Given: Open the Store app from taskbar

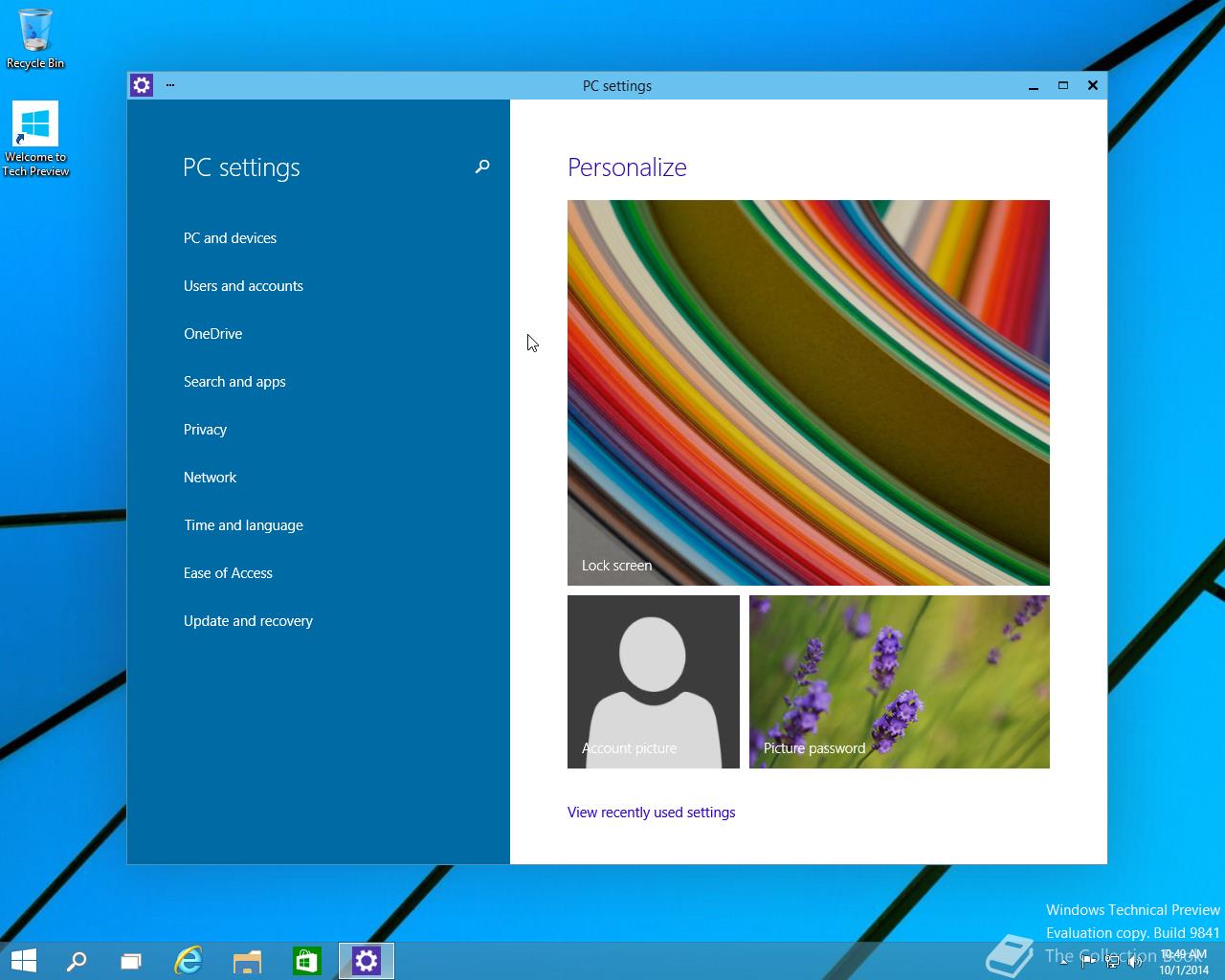Looking at the screenshot, I should tap(307, 961).
